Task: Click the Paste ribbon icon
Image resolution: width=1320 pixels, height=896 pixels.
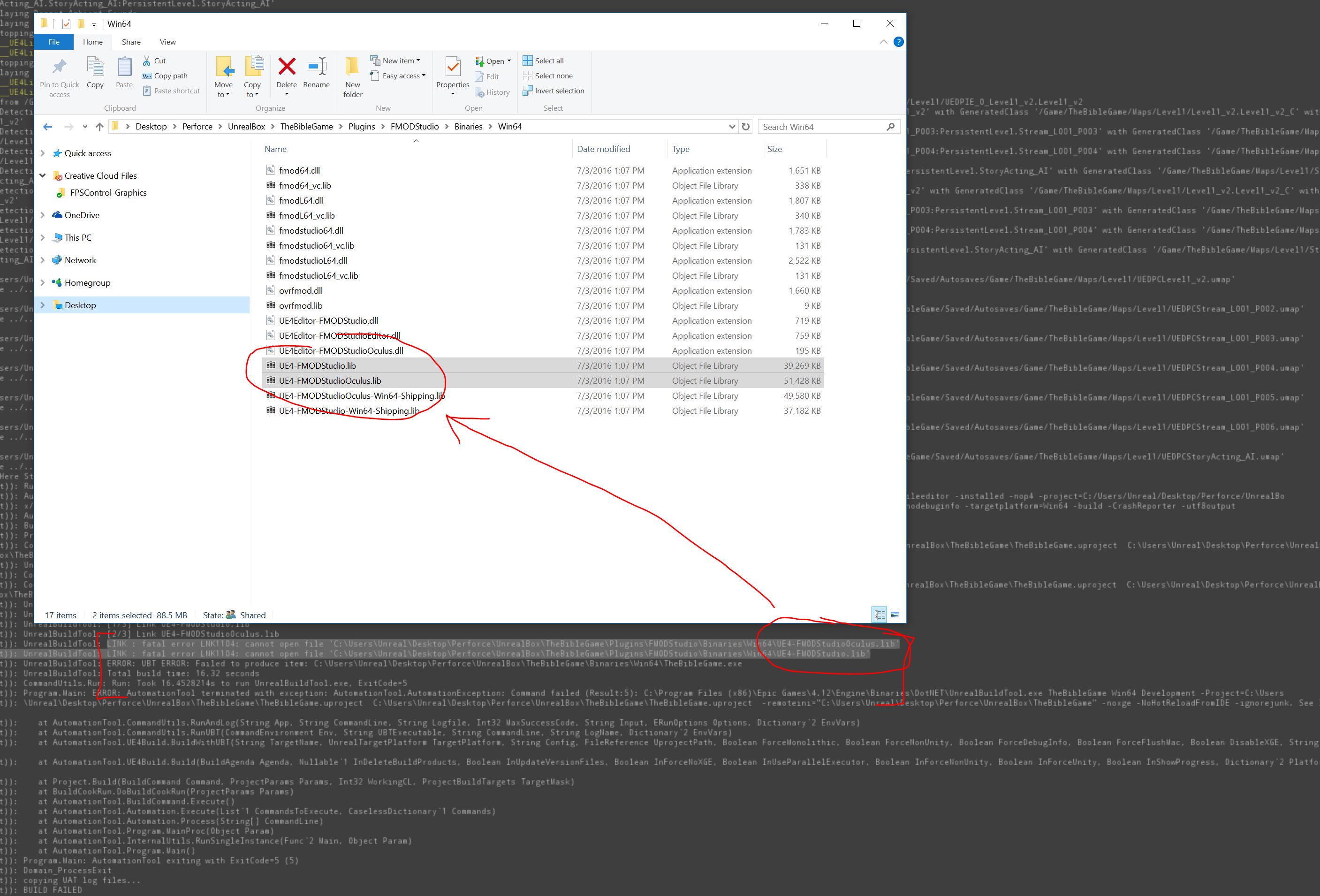Action: pyautogui.click(x=124, y=67)
